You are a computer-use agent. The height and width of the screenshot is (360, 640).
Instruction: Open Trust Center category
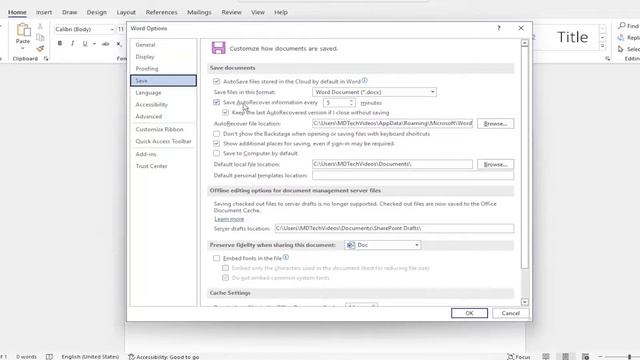tap(163, 166)
